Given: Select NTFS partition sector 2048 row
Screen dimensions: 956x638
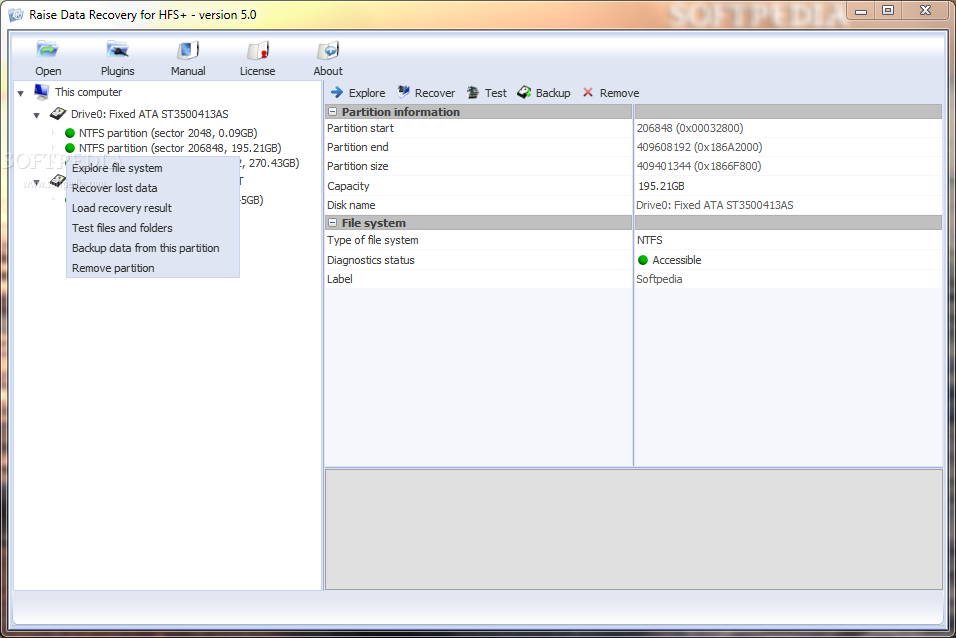Looking at the screenshot, I should click(168, 133).
